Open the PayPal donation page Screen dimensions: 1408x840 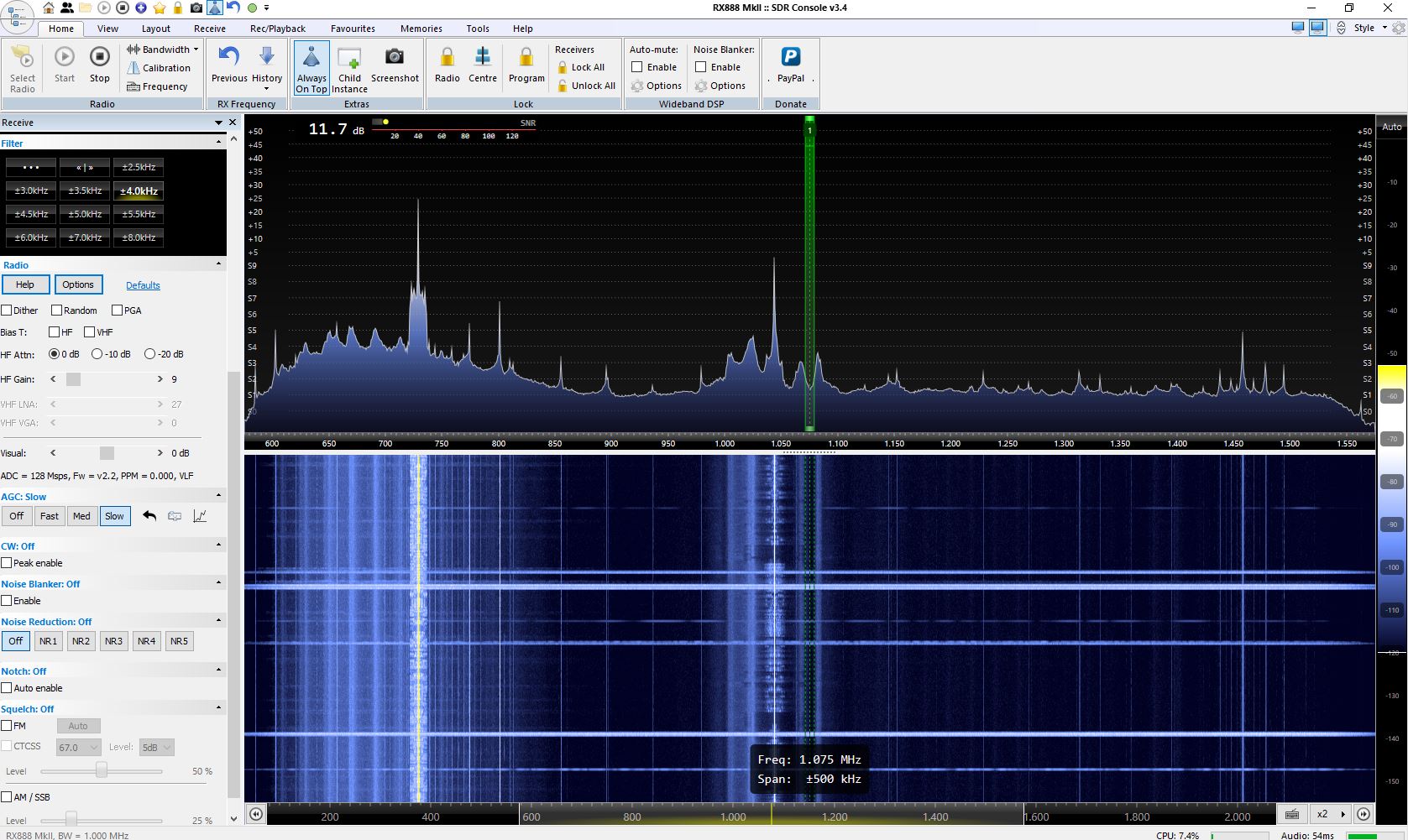point(789,65)
